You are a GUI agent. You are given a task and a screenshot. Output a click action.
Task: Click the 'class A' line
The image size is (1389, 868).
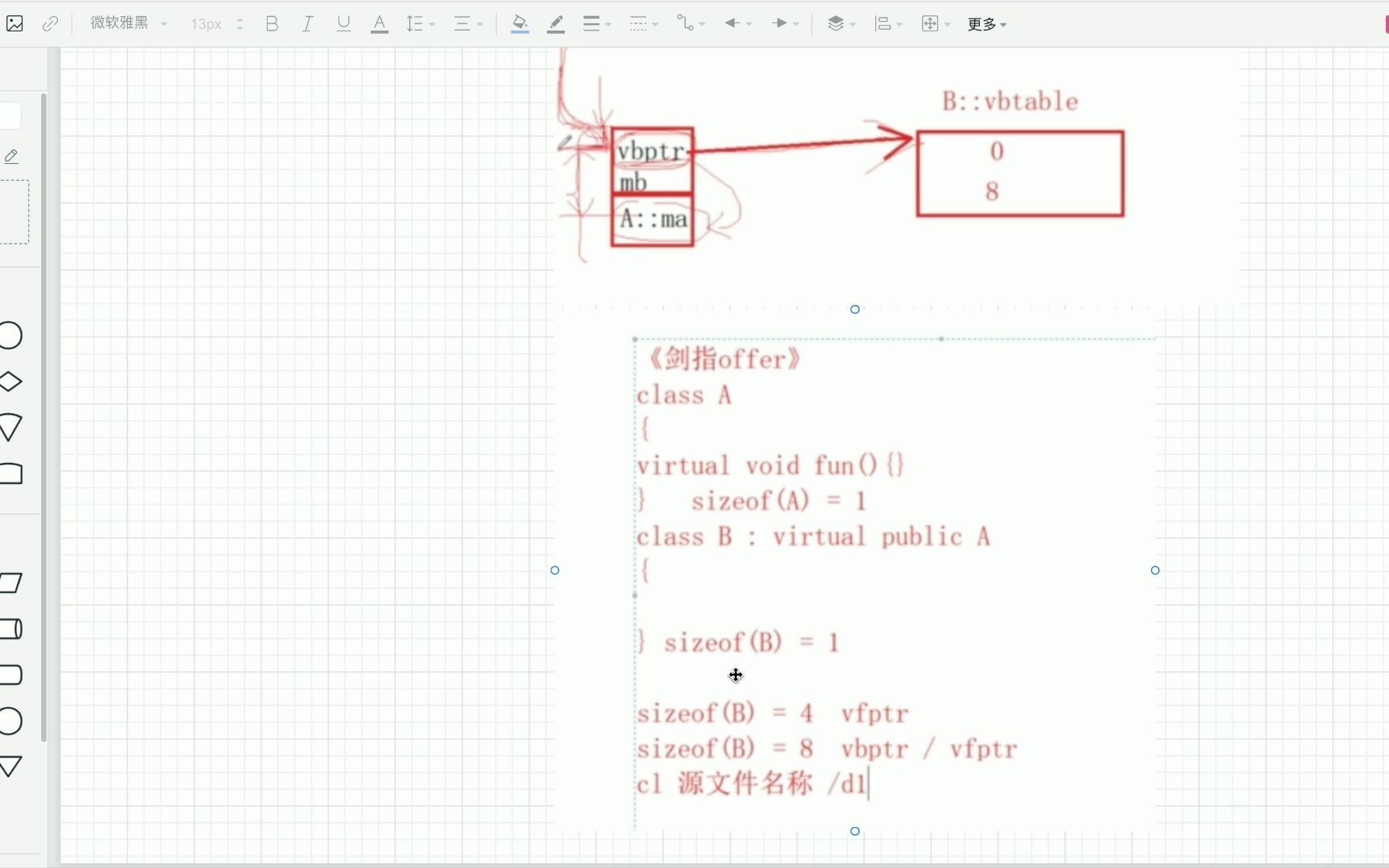[684, 395]
